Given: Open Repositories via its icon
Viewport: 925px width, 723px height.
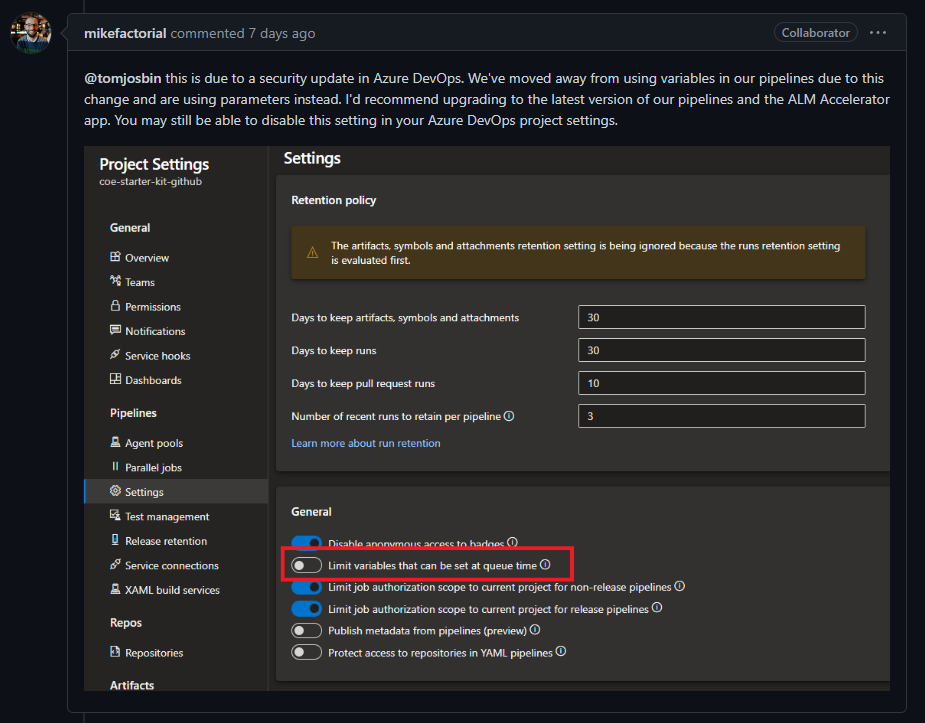Looking at the screenshot, I should click(x=117, y=651).
